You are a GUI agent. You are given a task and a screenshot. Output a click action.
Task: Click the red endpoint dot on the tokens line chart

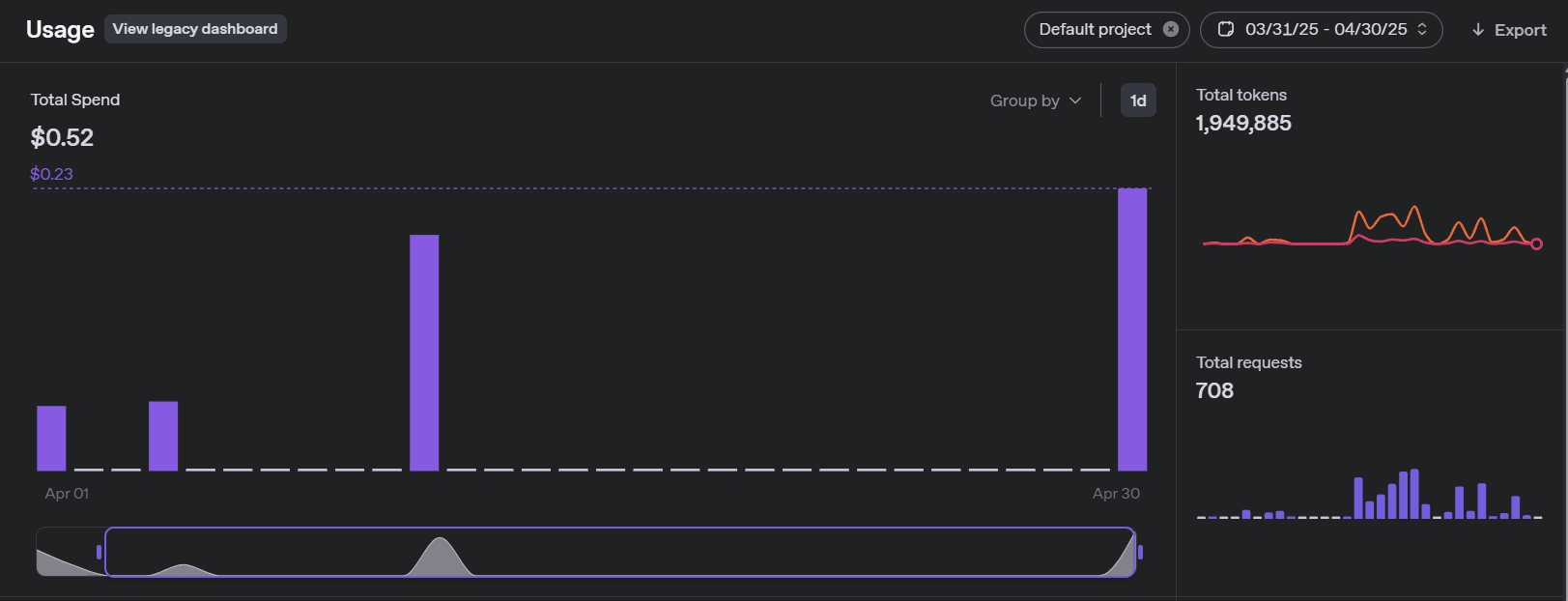point(1534,244)
